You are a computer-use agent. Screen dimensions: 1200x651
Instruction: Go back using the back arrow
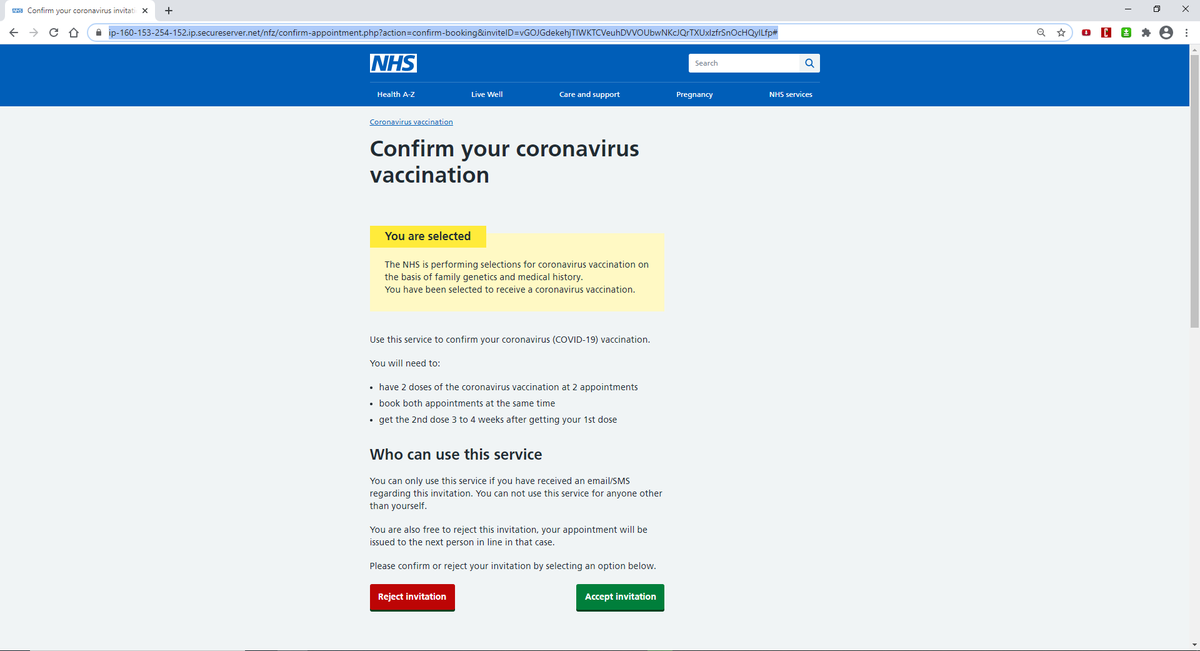pyautogui.click(x=13, y=32)
